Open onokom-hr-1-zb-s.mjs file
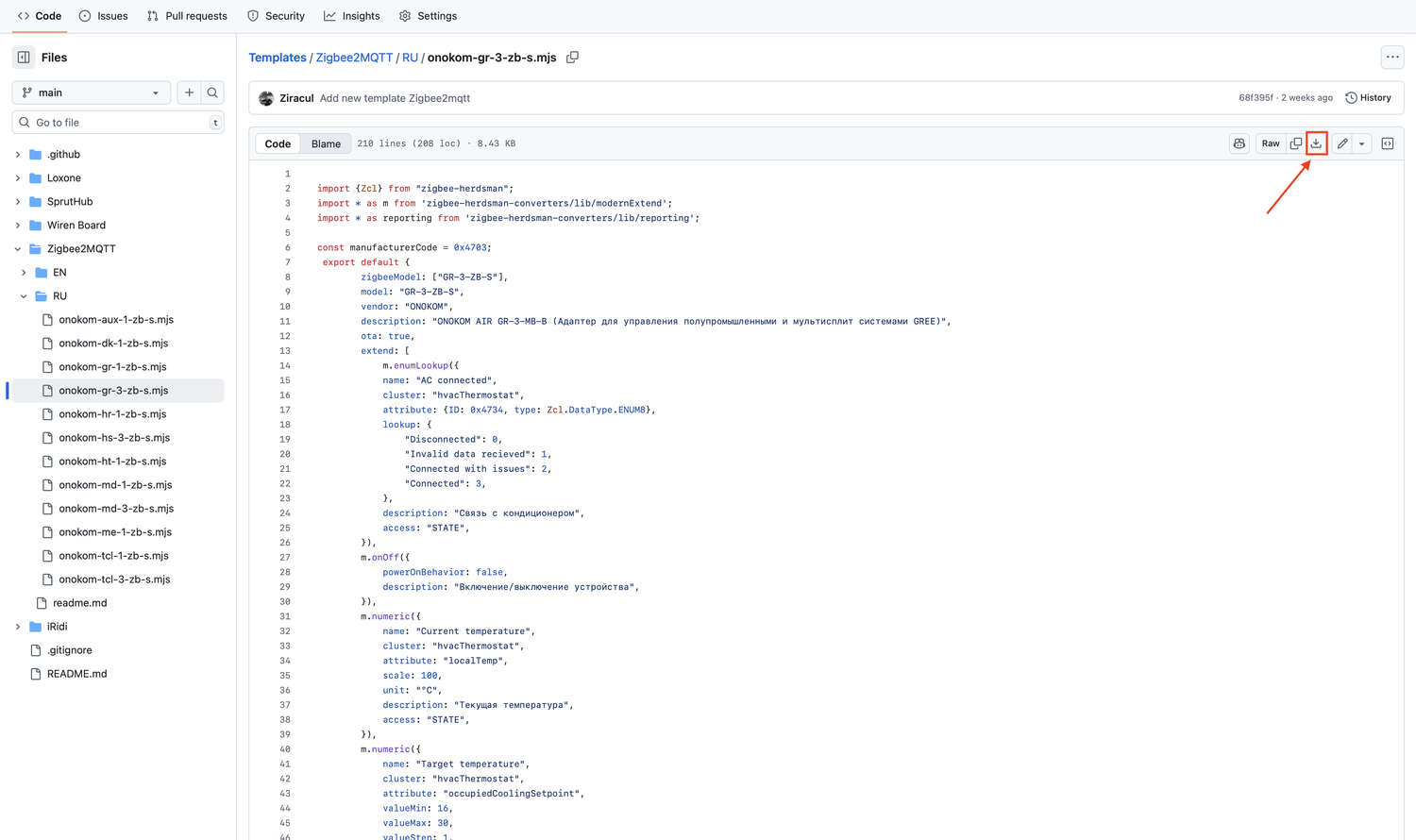The width and height of the screenshot is (1416, 840). click(x=112, y=414)
